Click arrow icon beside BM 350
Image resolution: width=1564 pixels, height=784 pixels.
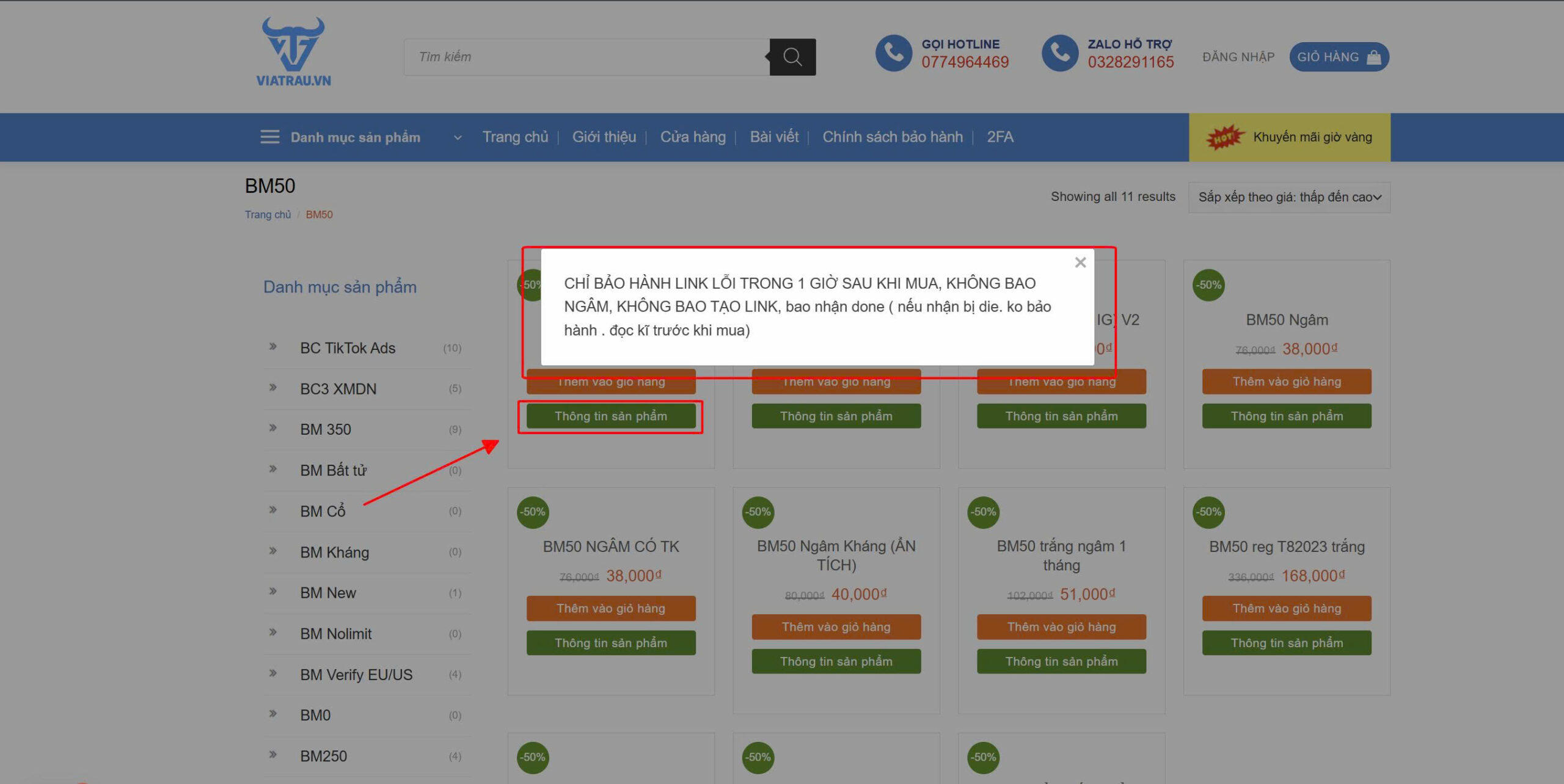273,427
